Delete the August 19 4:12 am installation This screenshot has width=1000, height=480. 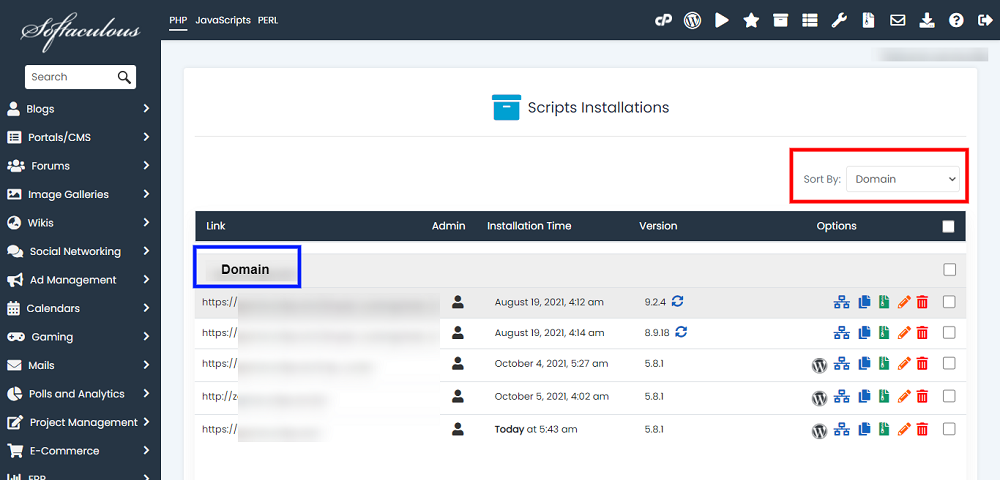tap(922, 302)
